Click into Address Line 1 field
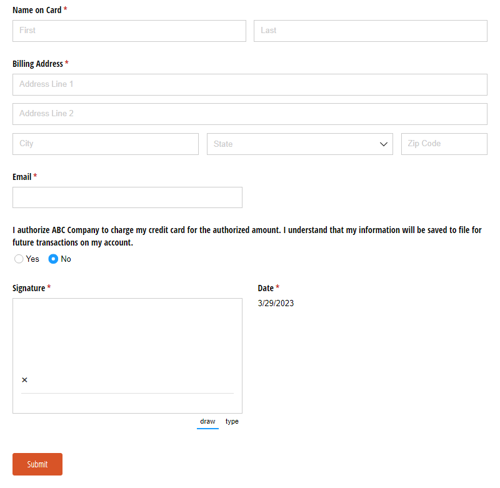Image resolution: width=500 pixels, height=488 pixels. click(250, 85)
